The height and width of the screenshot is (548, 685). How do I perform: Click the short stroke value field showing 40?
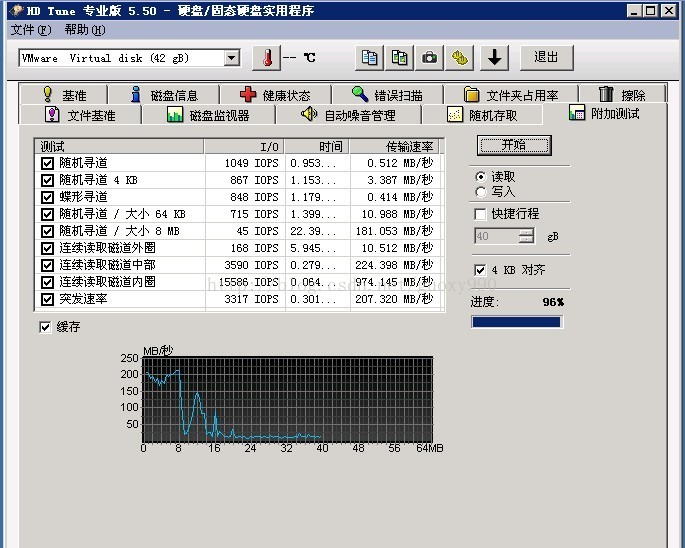497,236
